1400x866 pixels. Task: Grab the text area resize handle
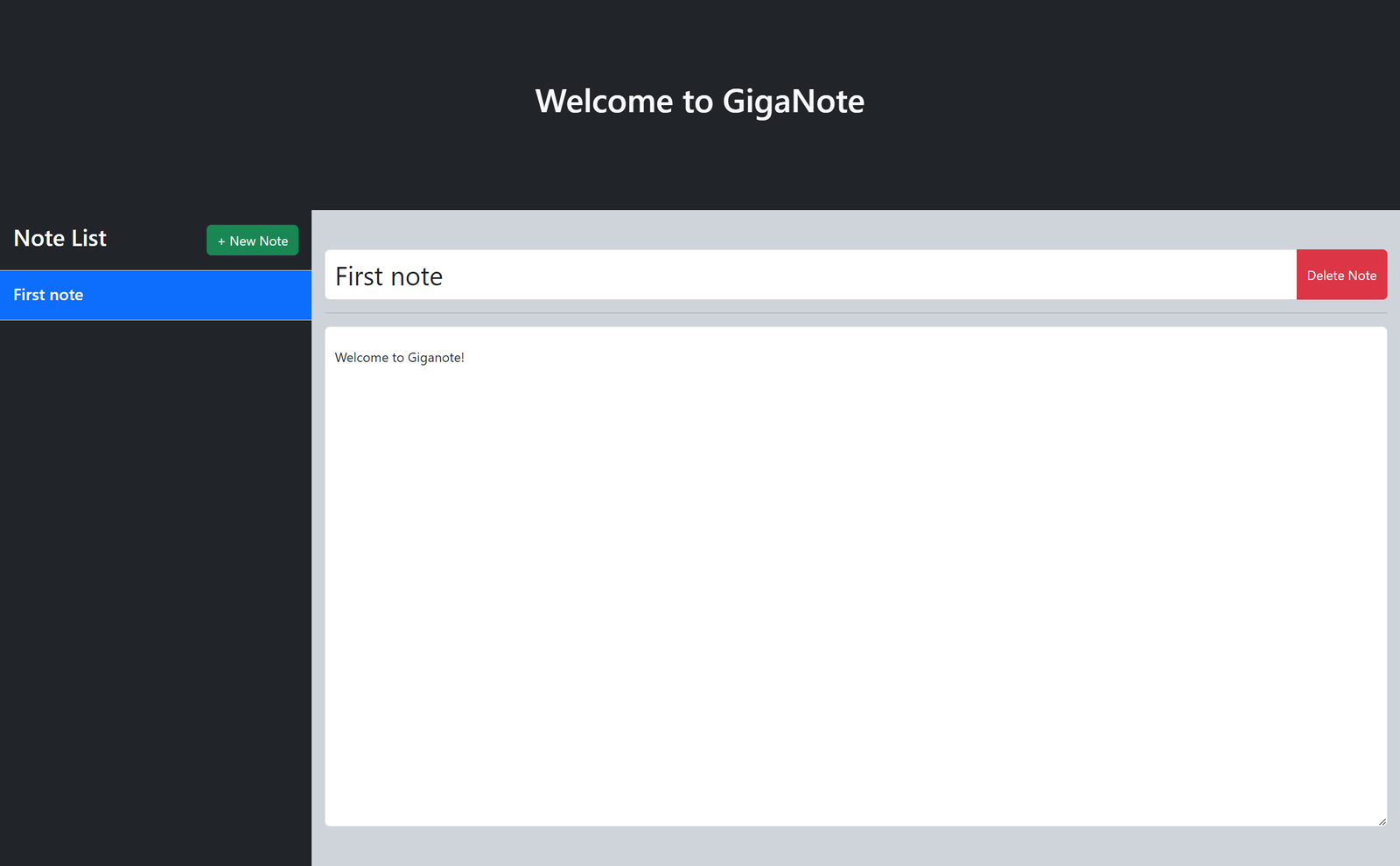click(x=1382, y=821)
